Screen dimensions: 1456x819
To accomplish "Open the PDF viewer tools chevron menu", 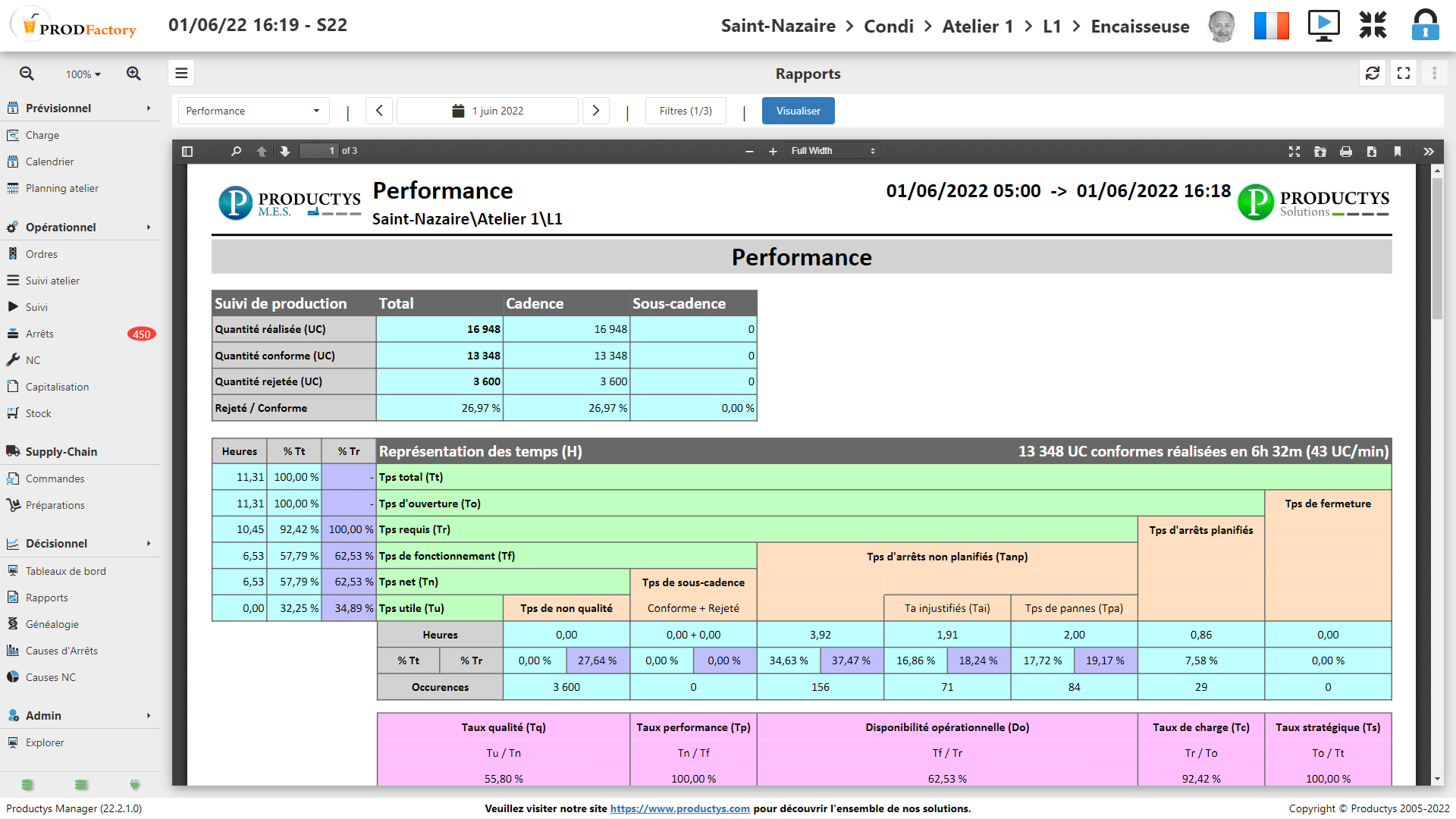I will [1429, 152].
